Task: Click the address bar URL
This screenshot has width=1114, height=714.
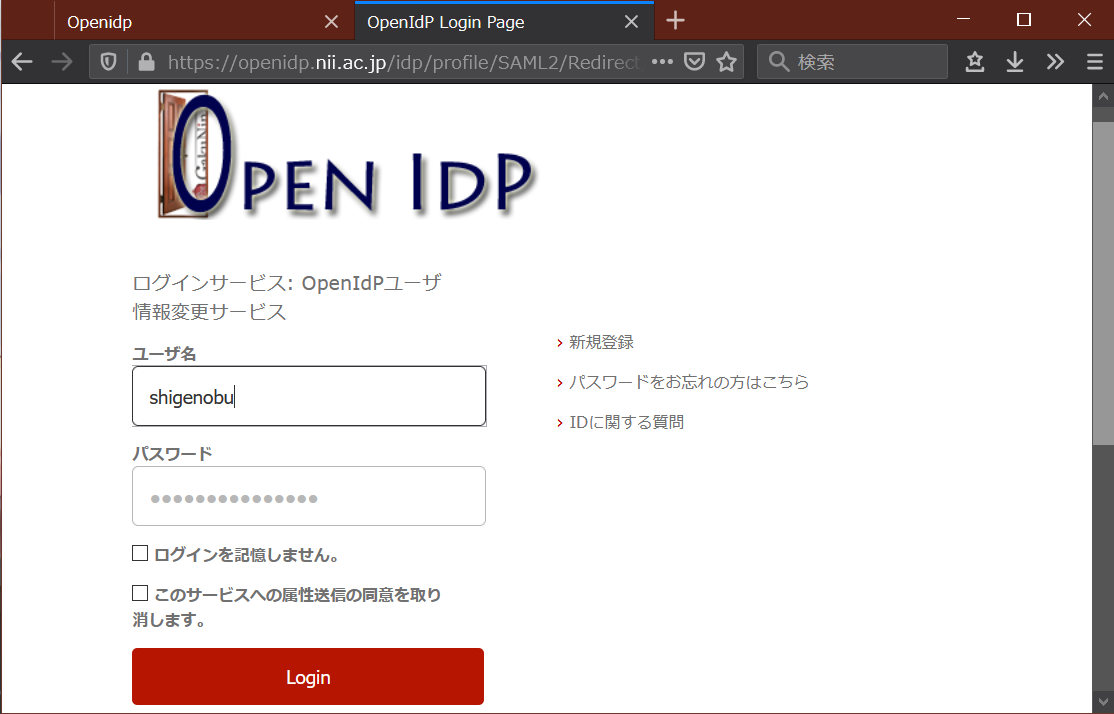Action: 404,63
